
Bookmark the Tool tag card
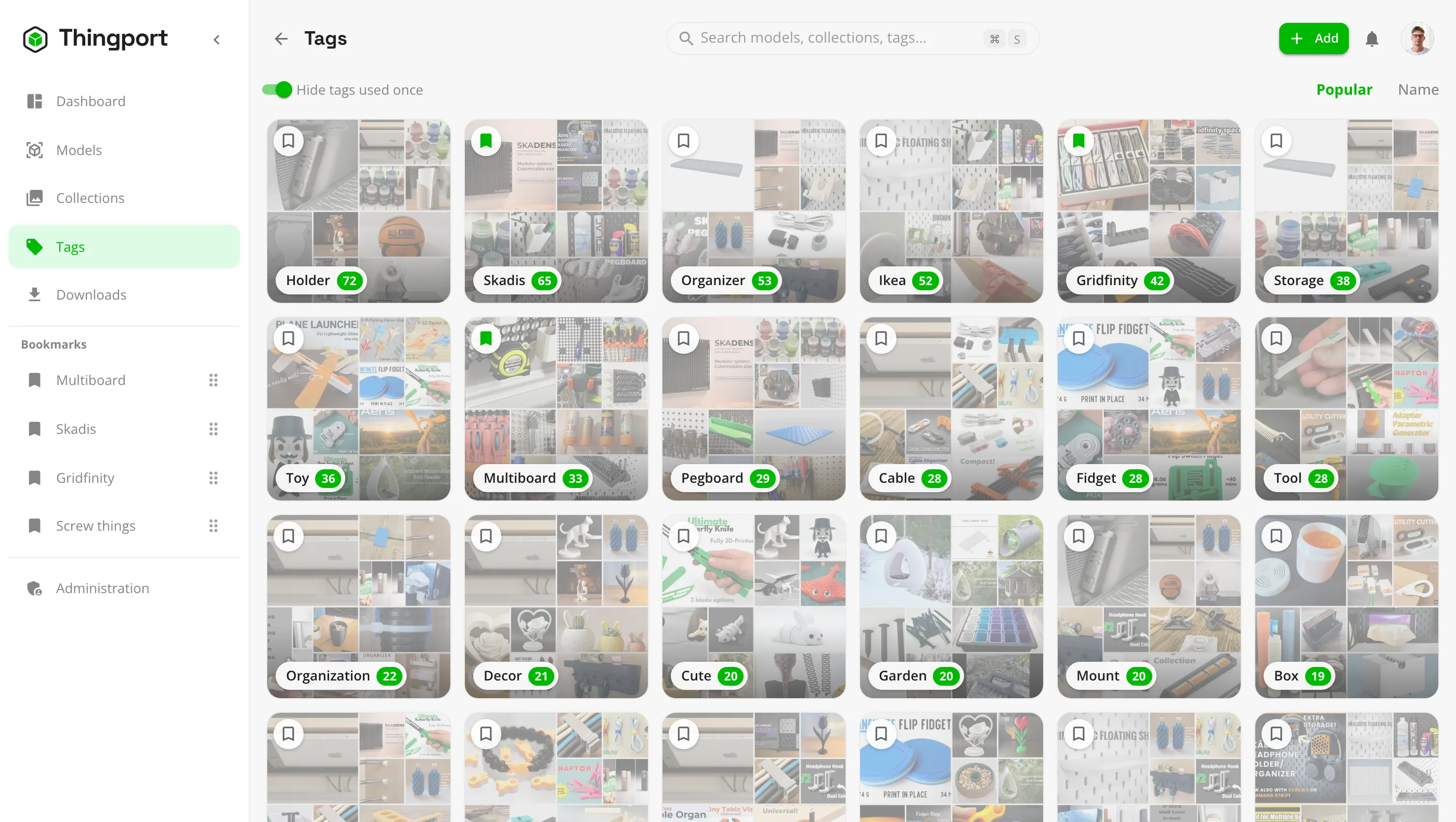(x=1276, y=339)
